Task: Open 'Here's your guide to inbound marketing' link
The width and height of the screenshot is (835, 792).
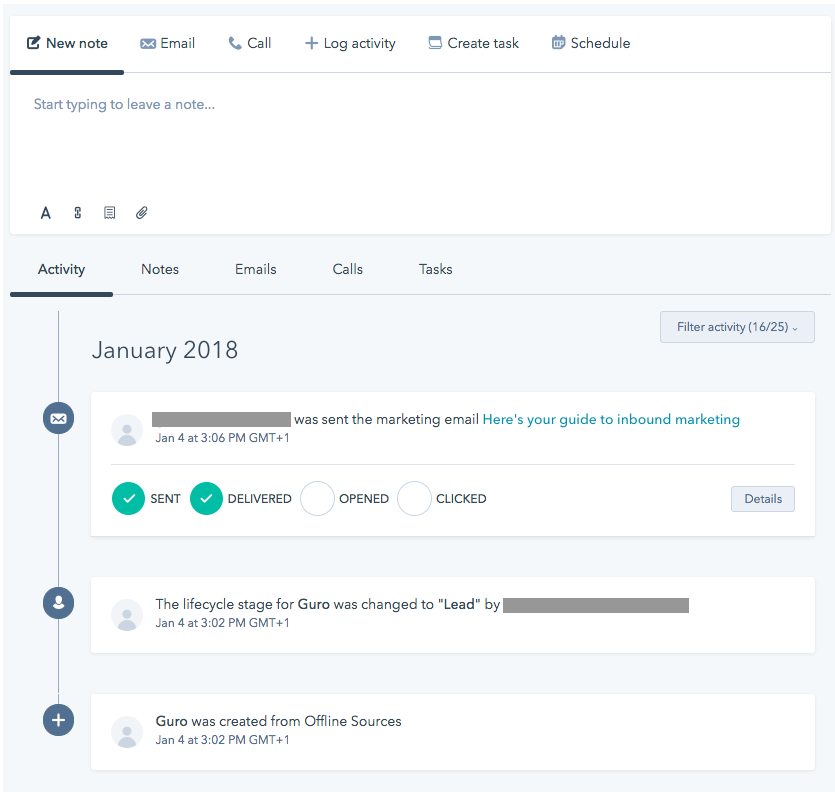Action: (611, 420)
